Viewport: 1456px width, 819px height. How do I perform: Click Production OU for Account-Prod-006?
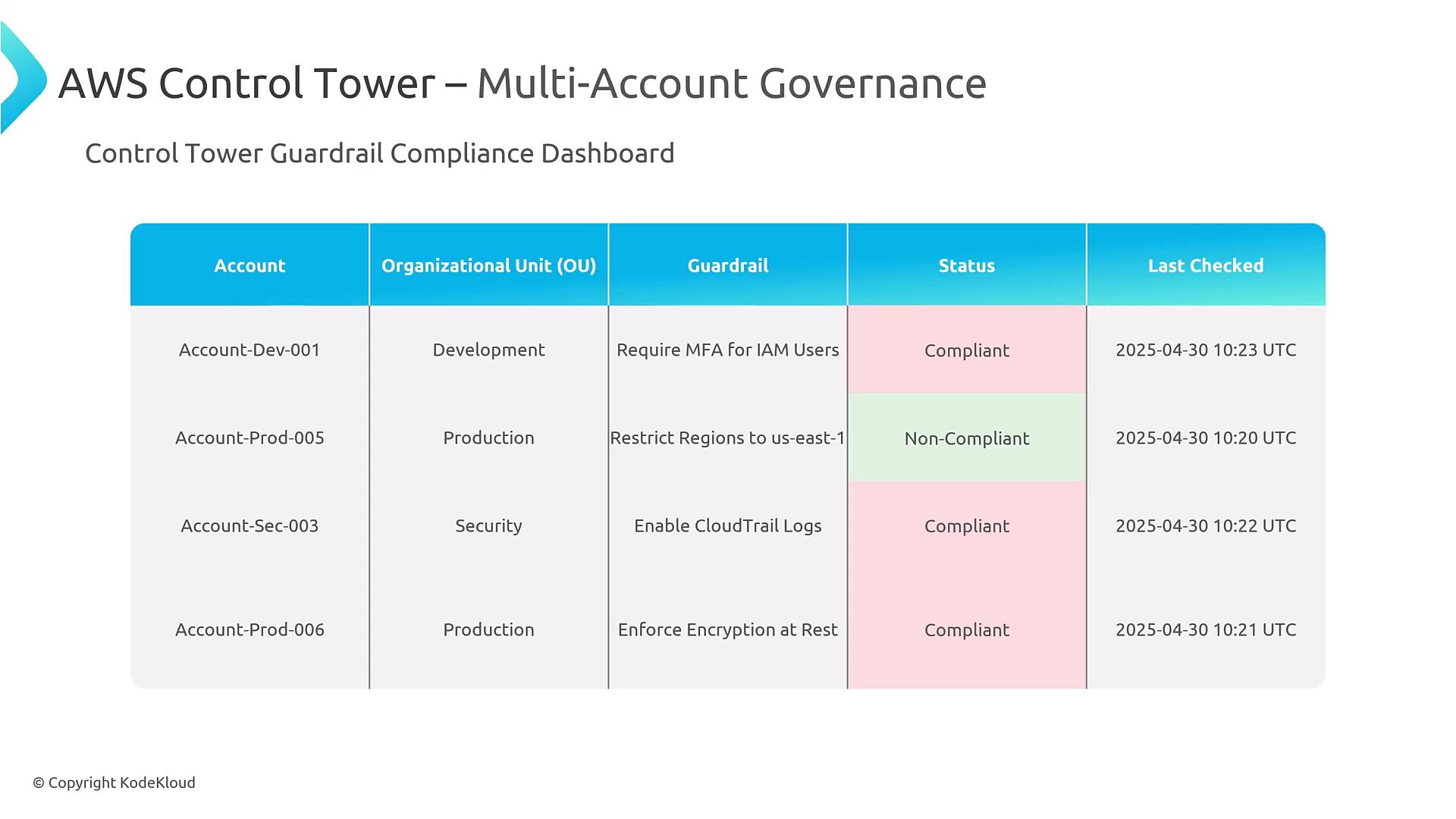[x=488, y=629]
